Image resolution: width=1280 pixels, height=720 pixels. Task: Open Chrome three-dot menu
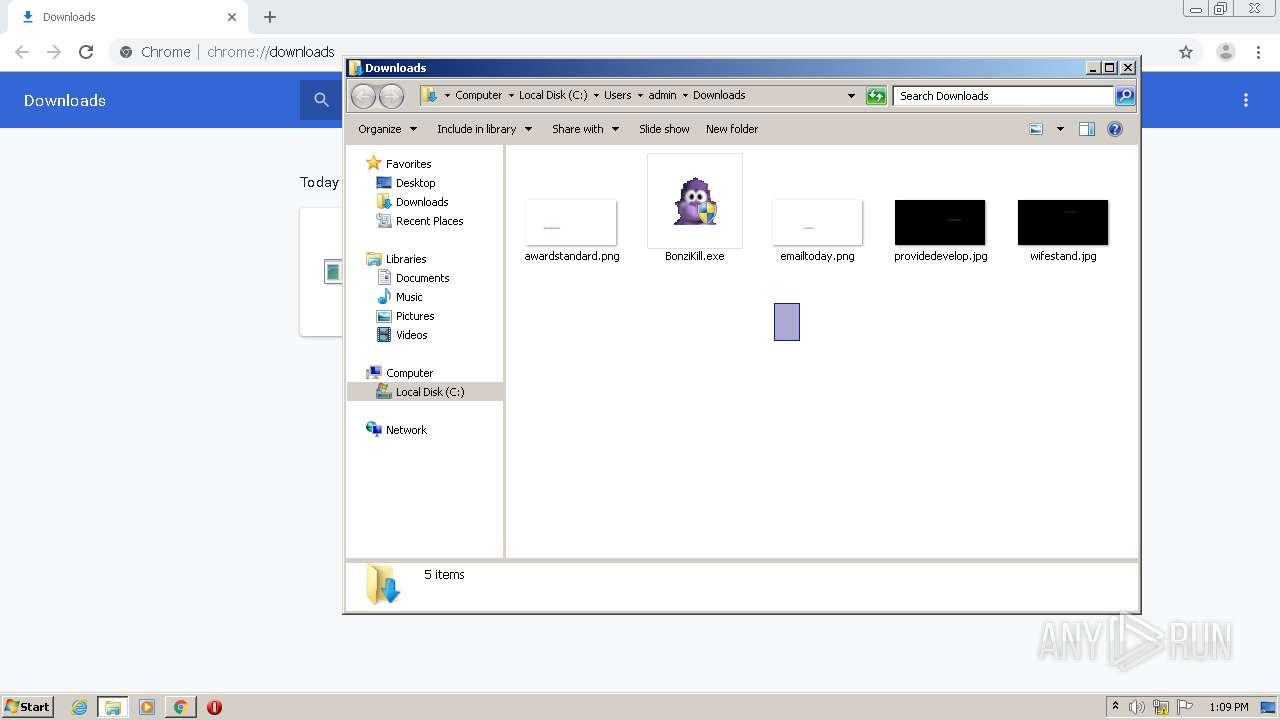[x=1259, y=52]
